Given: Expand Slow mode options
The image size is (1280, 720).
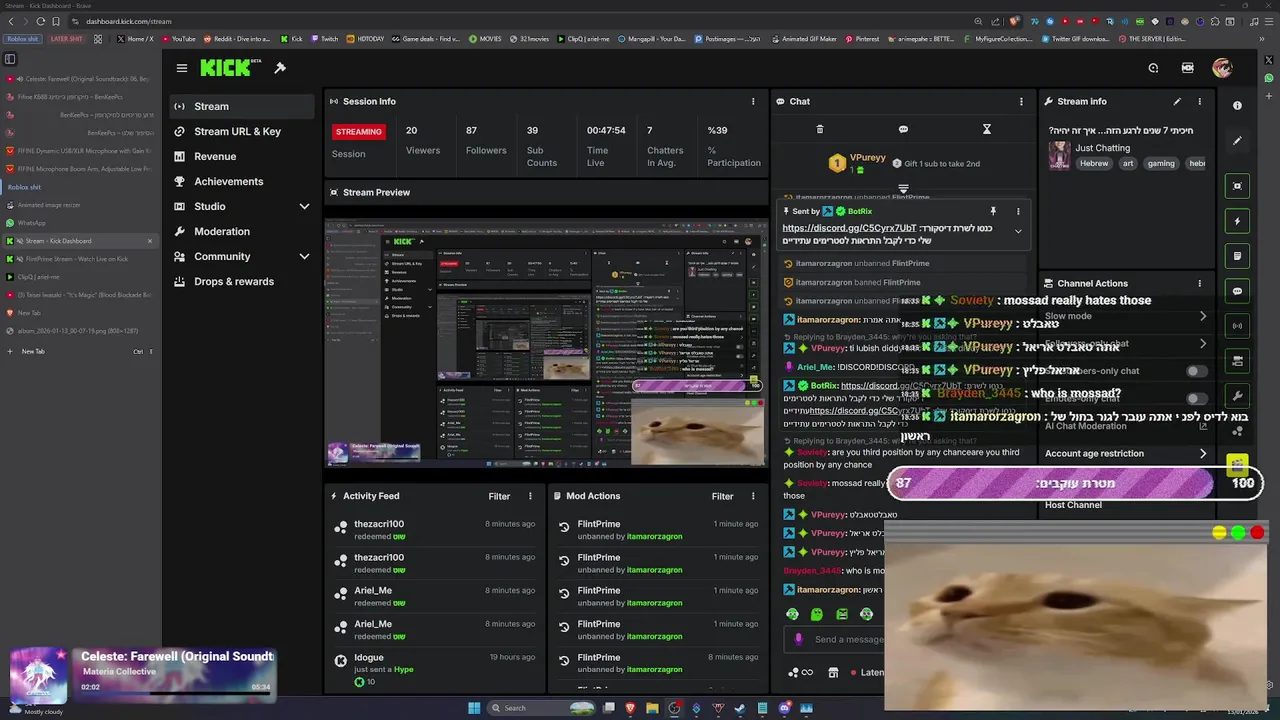Looking at the screenshot, I should click(1203, 316).
